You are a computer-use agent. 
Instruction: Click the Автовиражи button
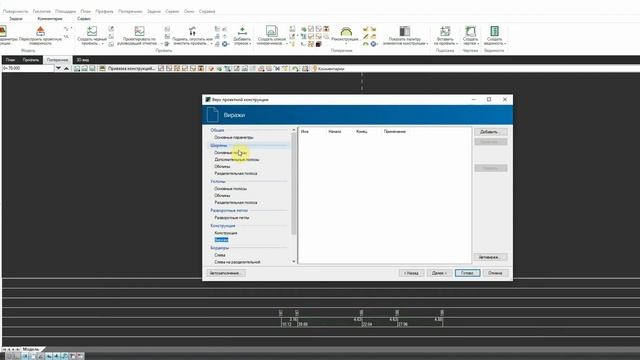pyautogui.click(x=491, y=258)
